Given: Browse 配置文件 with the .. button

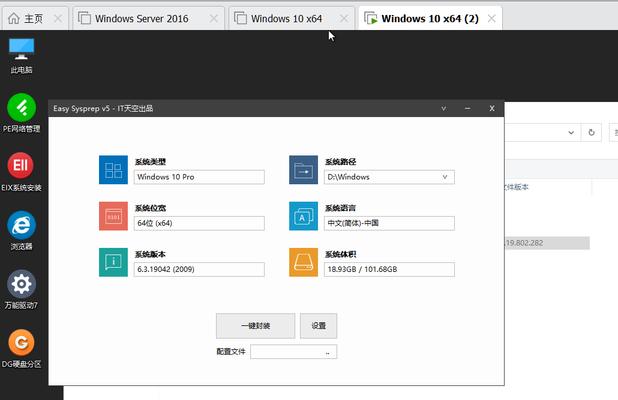Looking at the screenshot, I should point(328,352).
